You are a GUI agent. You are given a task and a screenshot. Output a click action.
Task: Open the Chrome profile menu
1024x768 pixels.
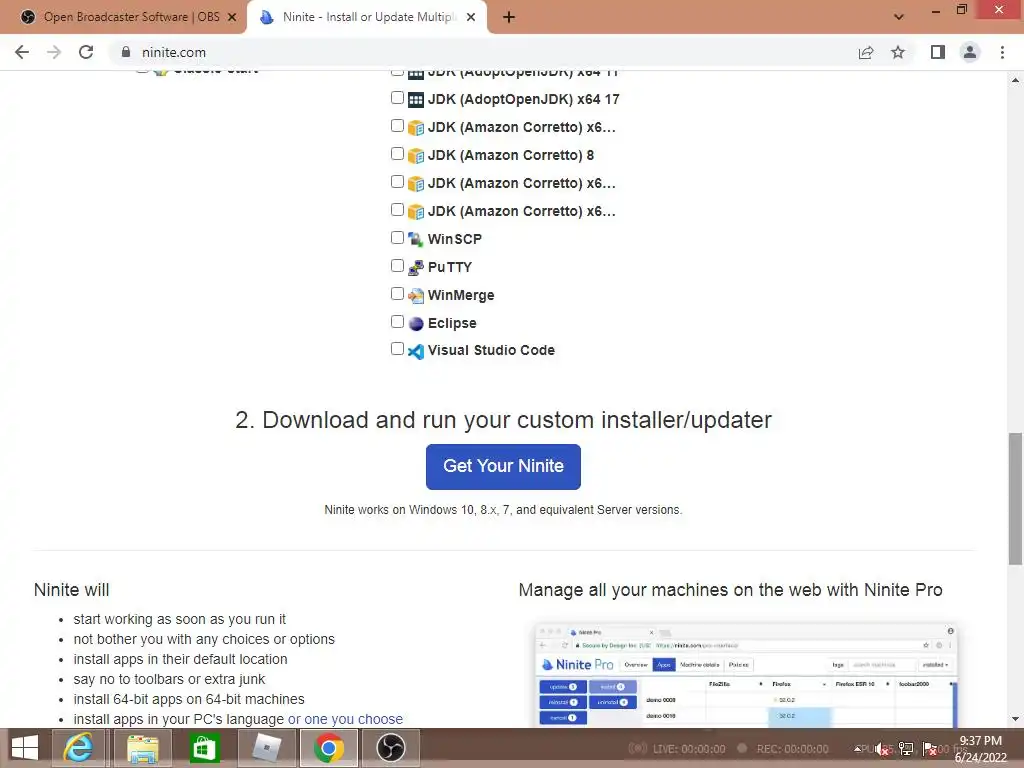(x=970, y=52)
